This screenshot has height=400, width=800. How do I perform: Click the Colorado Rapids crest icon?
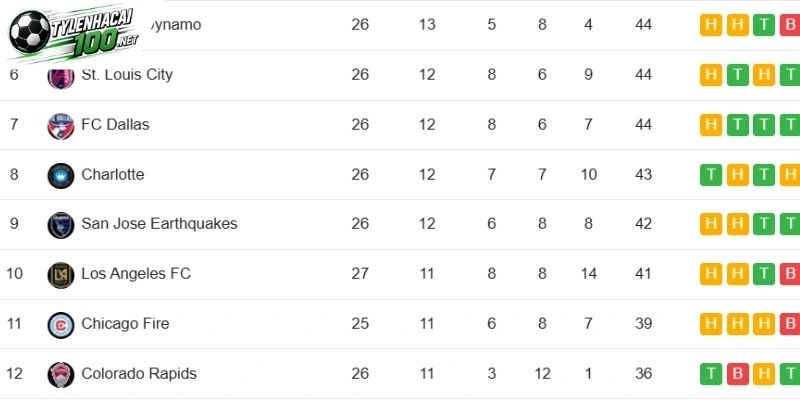61,375
